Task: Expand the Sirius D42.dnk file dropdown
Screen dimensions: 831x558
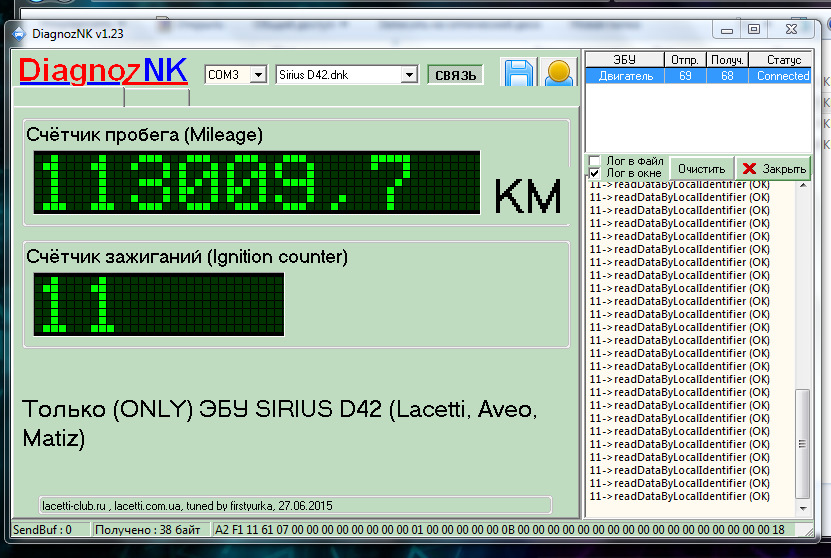Action: click(x=409, y=75)
